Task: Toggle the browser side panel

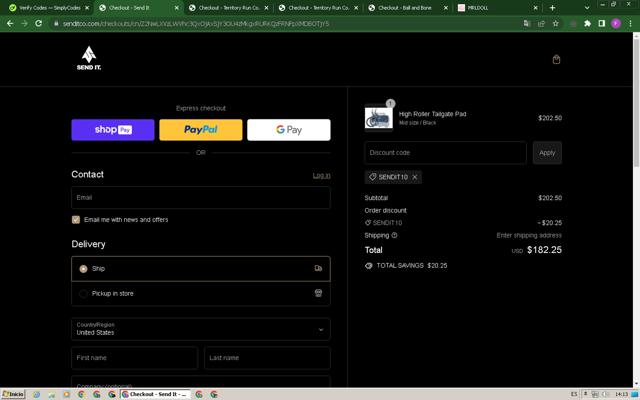Action: coord(602,24)
